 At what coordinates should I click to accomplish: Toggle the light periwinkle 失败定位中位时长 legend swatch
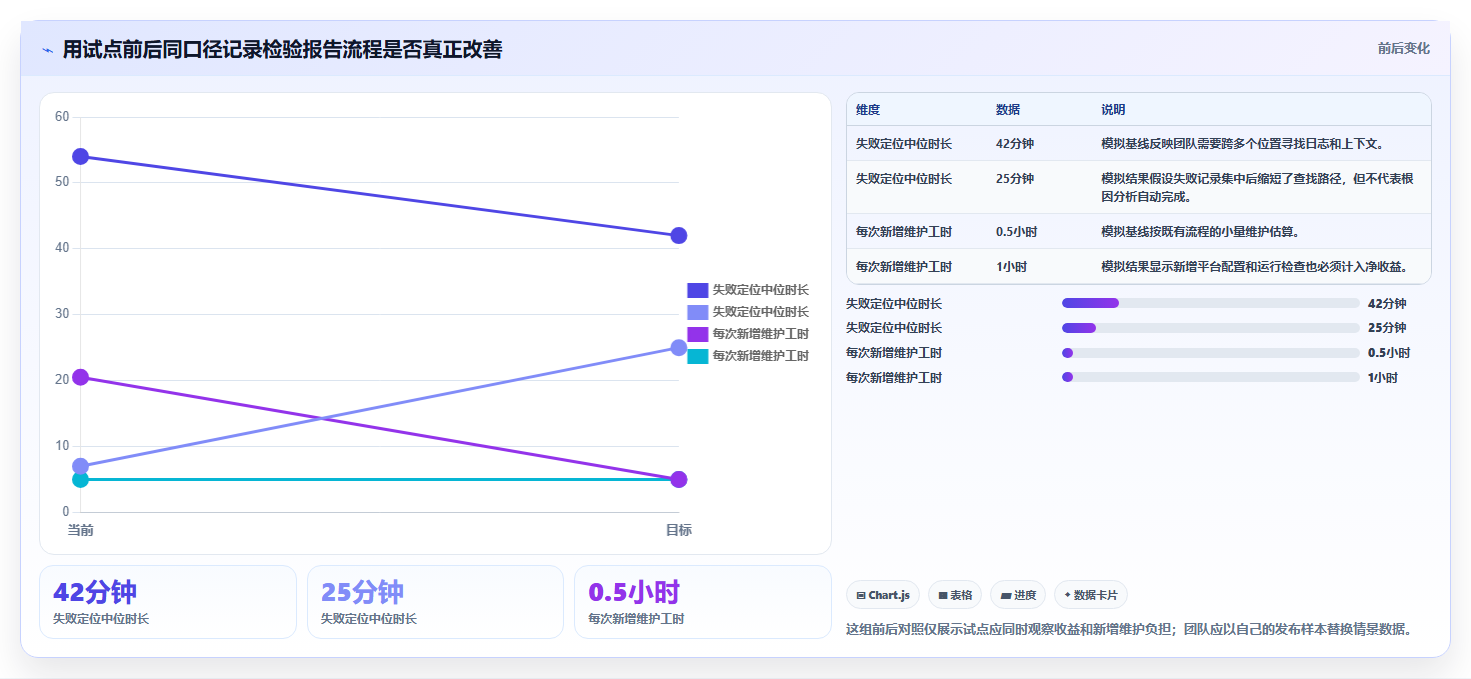[697, 312]
